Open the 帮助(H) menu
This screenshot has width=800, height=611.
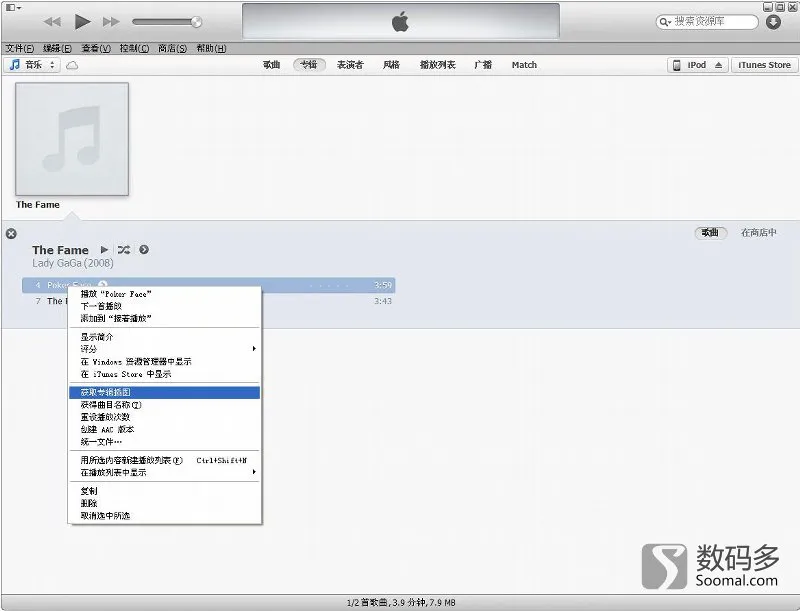tap(211, 48)
